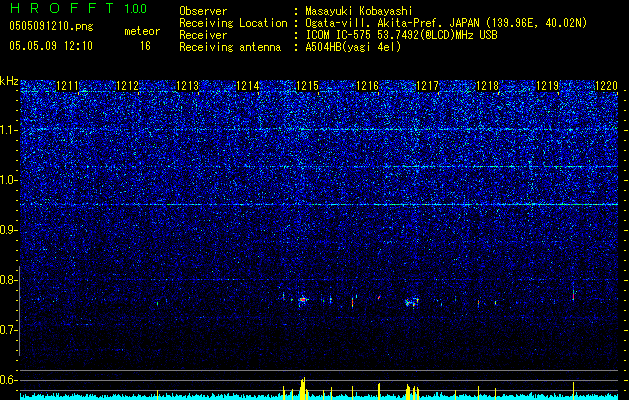Click the 0.9 frequency axis label
Viewport: 629px width, 400px height.
tap(8, 230)
